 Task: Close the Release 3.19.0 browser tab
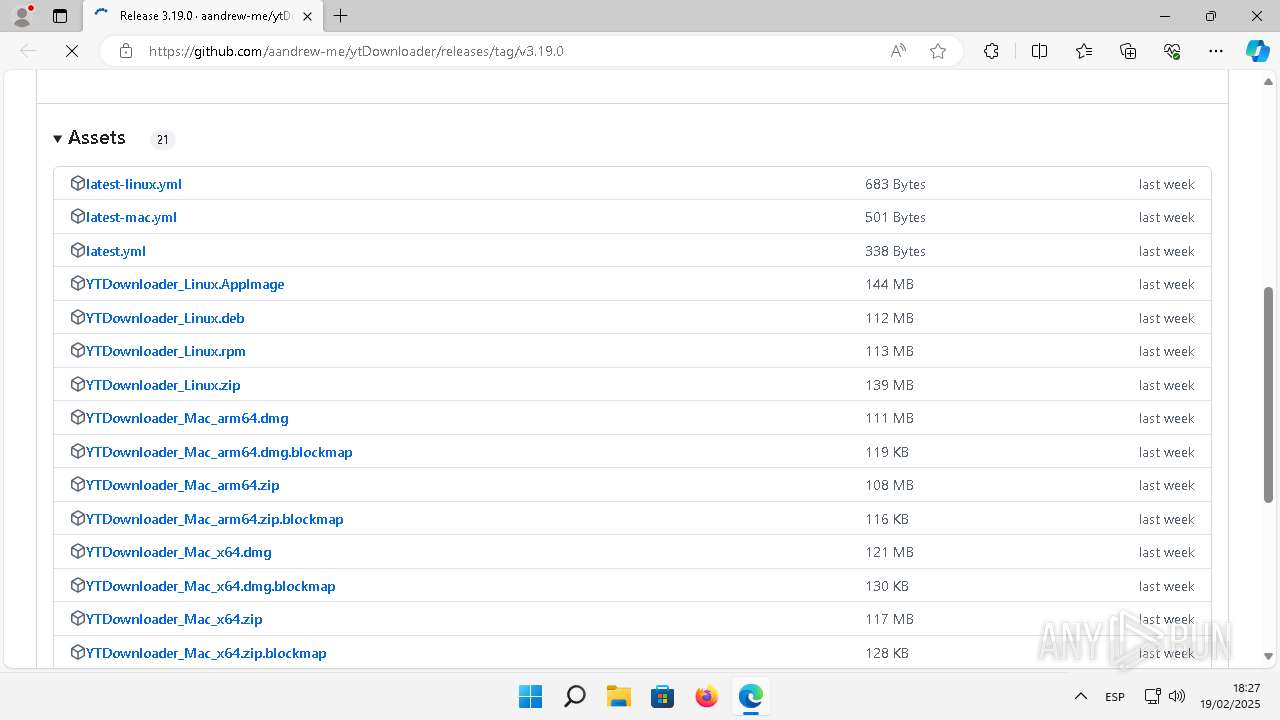coord(308,16)
